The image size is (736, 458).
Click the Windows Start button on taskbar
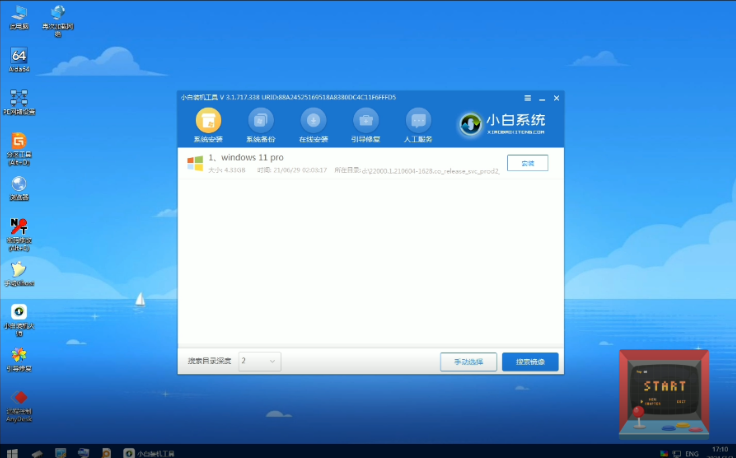[11, 452]
